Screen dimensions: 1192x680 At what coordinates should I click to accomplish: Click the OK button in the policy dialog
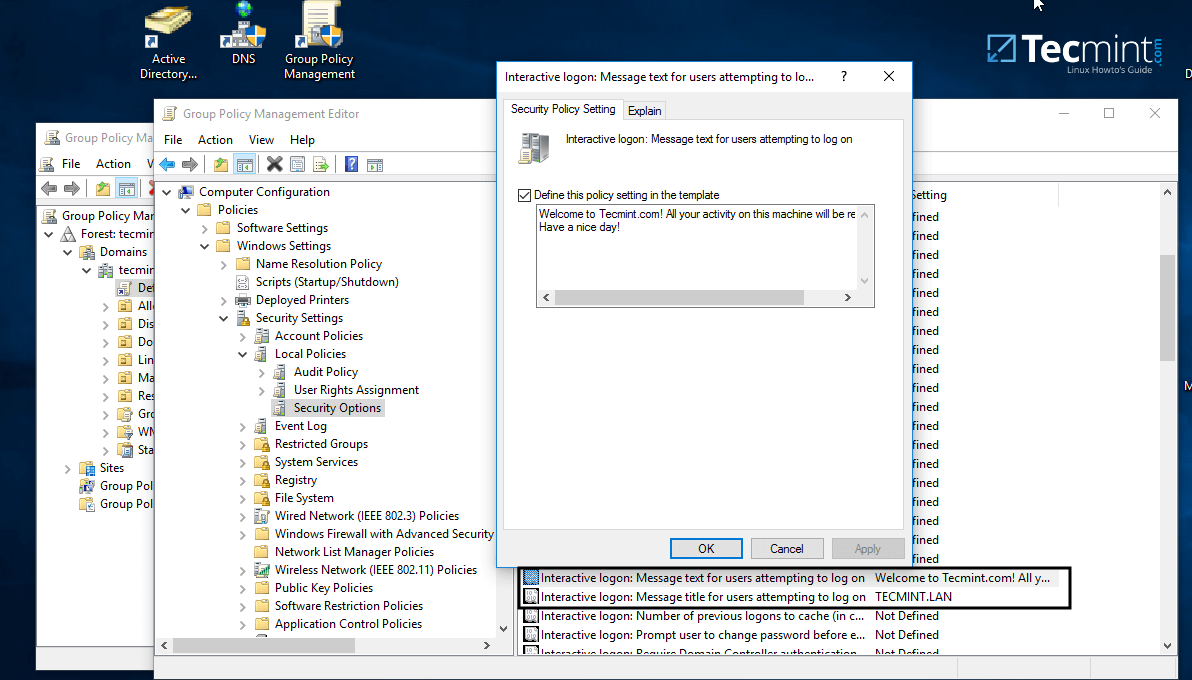[x=705, y=548]
